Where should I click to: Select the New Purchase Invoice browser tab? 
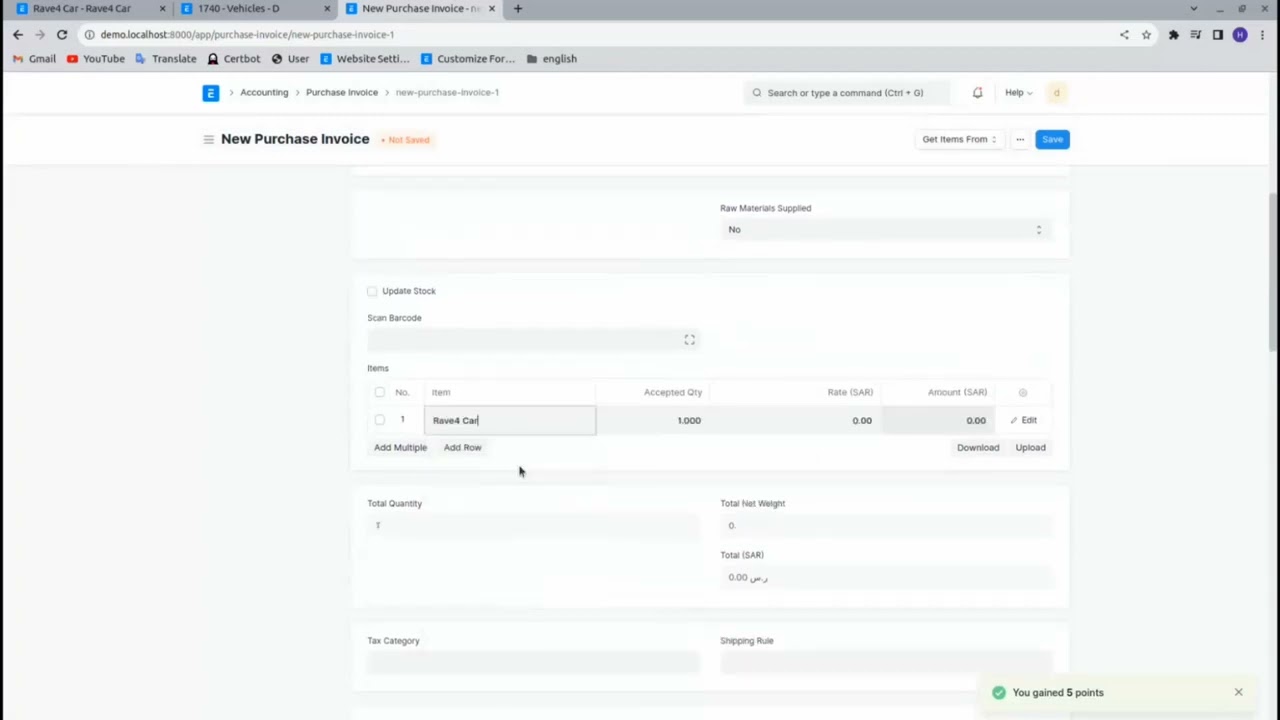pos(420,8)
